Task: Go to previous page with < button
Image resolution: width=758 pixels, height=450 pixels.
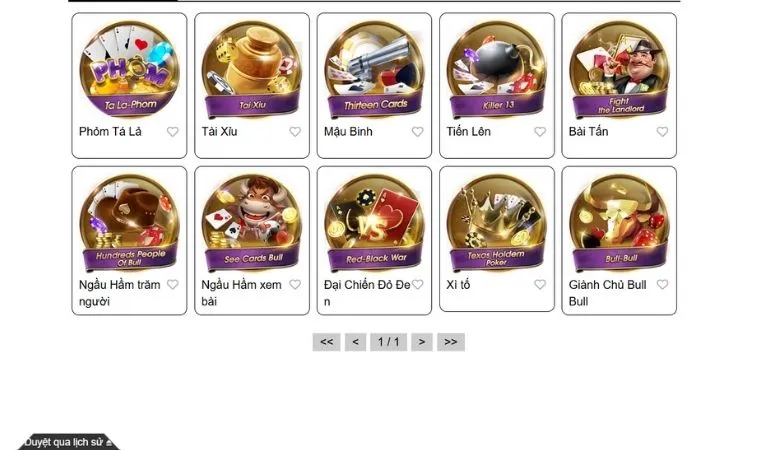Action: click(355, 342)
